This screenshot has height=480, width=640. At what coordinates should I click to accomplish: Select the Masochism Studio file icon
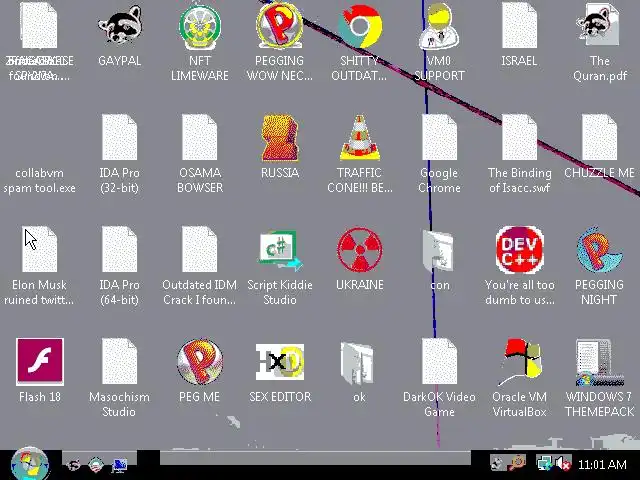pos(120,361)
